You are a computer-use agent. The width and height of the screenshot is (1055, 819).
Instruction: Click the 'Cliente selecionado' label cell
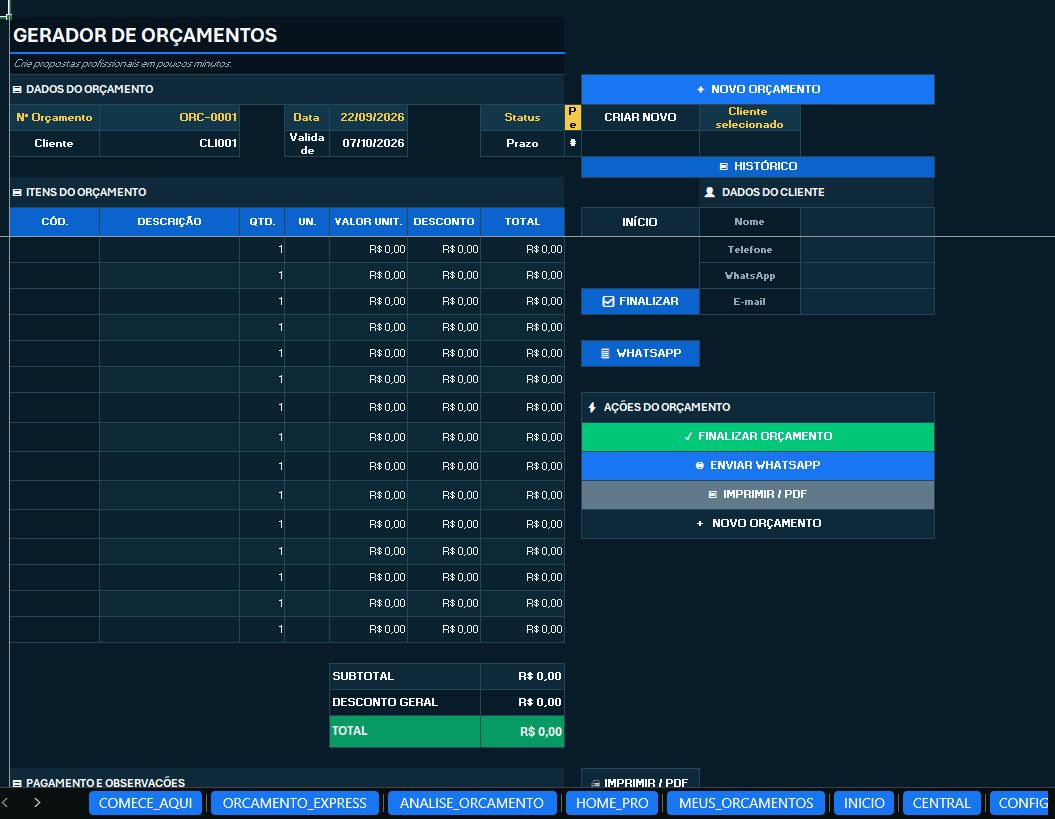(750, 118)
